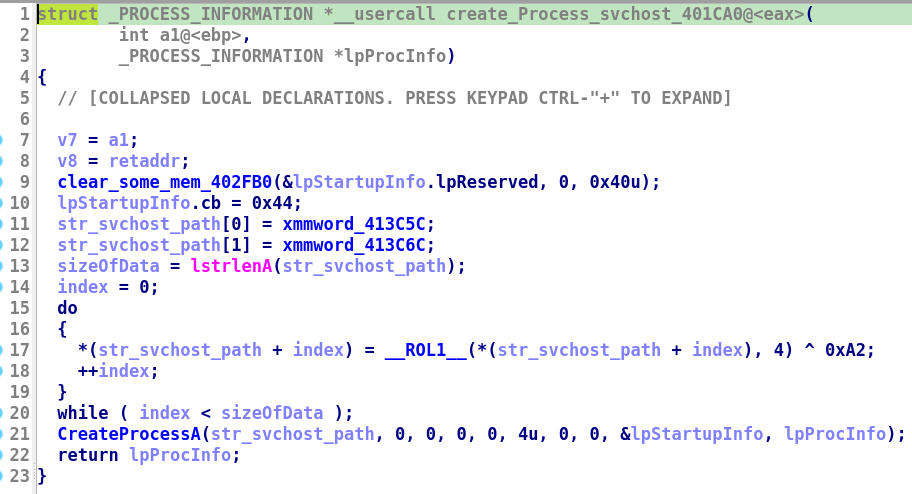Click __usercall calling convention keyword
This screenshot has height=494, width=912.
385,14
